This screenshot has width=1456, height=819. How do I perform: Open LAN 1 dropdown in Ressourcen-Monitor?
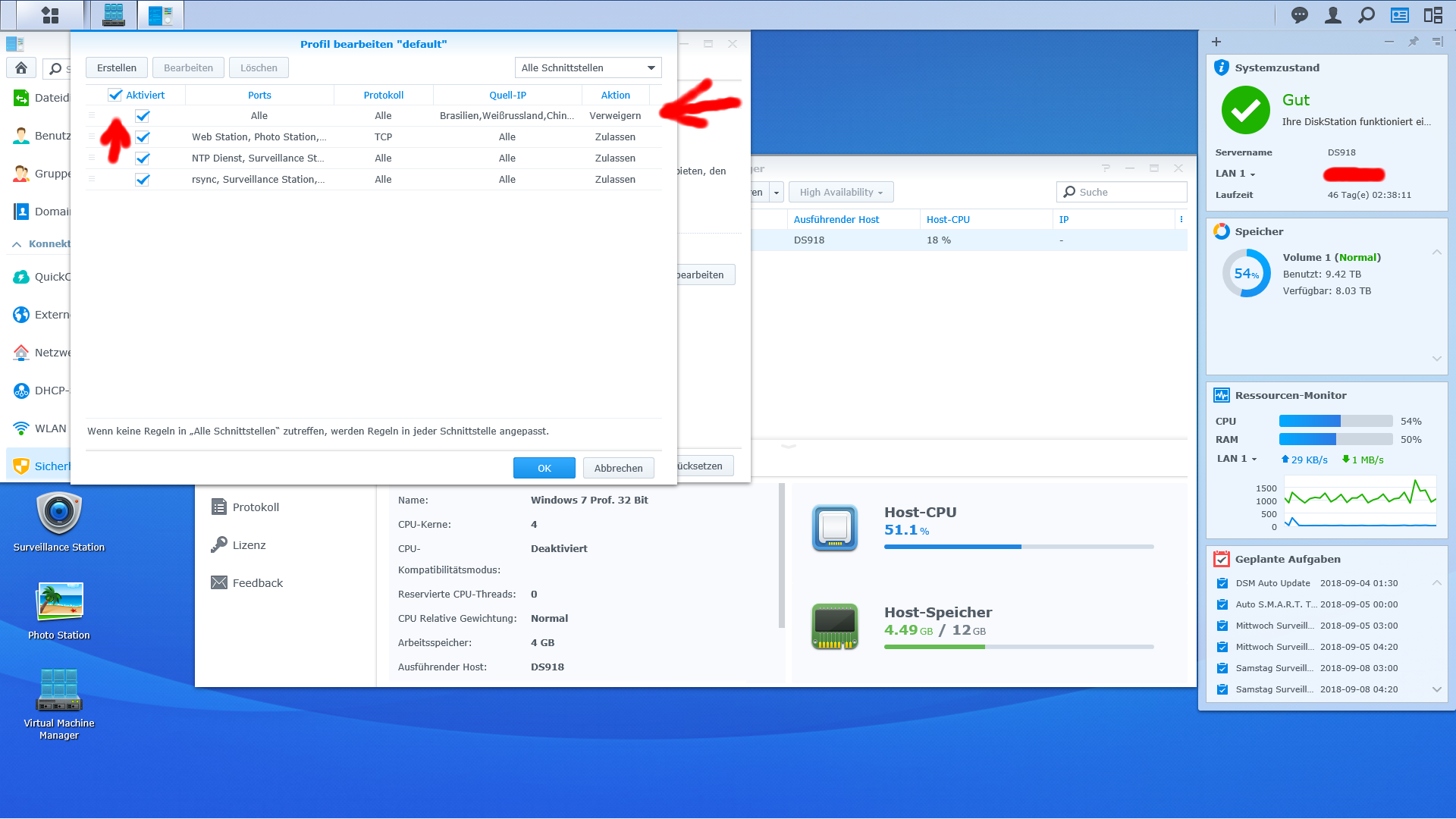[1236, 460]
